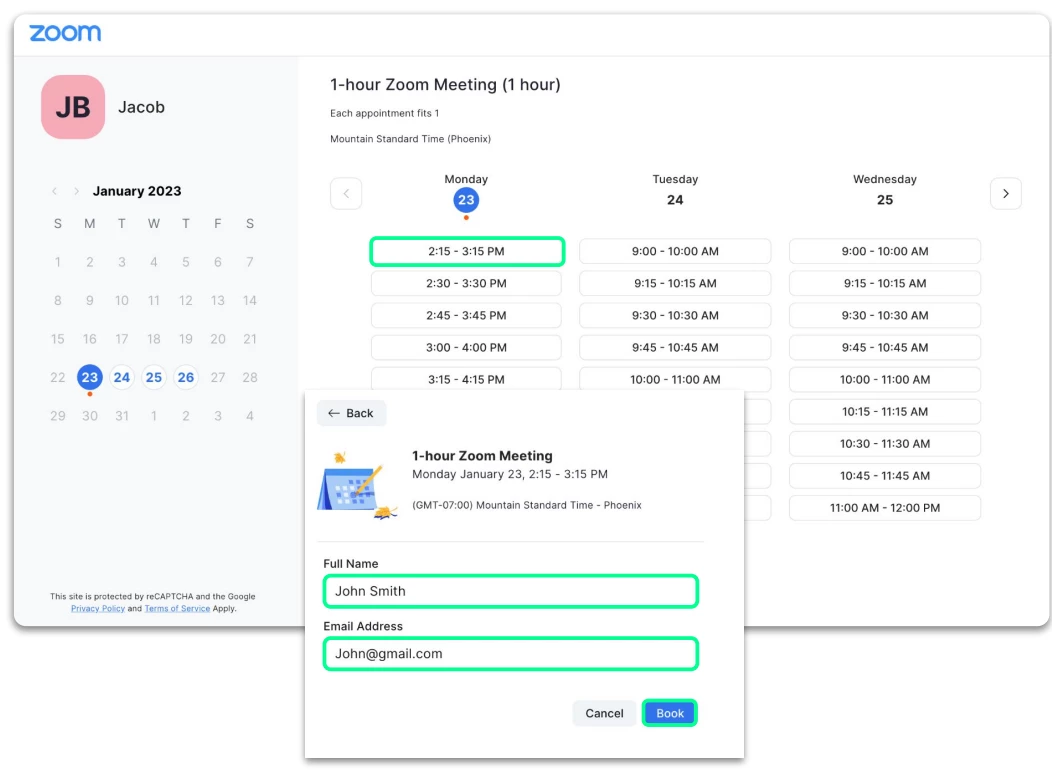Select the Wednesday 25 column header

click(x=885, y=190)
